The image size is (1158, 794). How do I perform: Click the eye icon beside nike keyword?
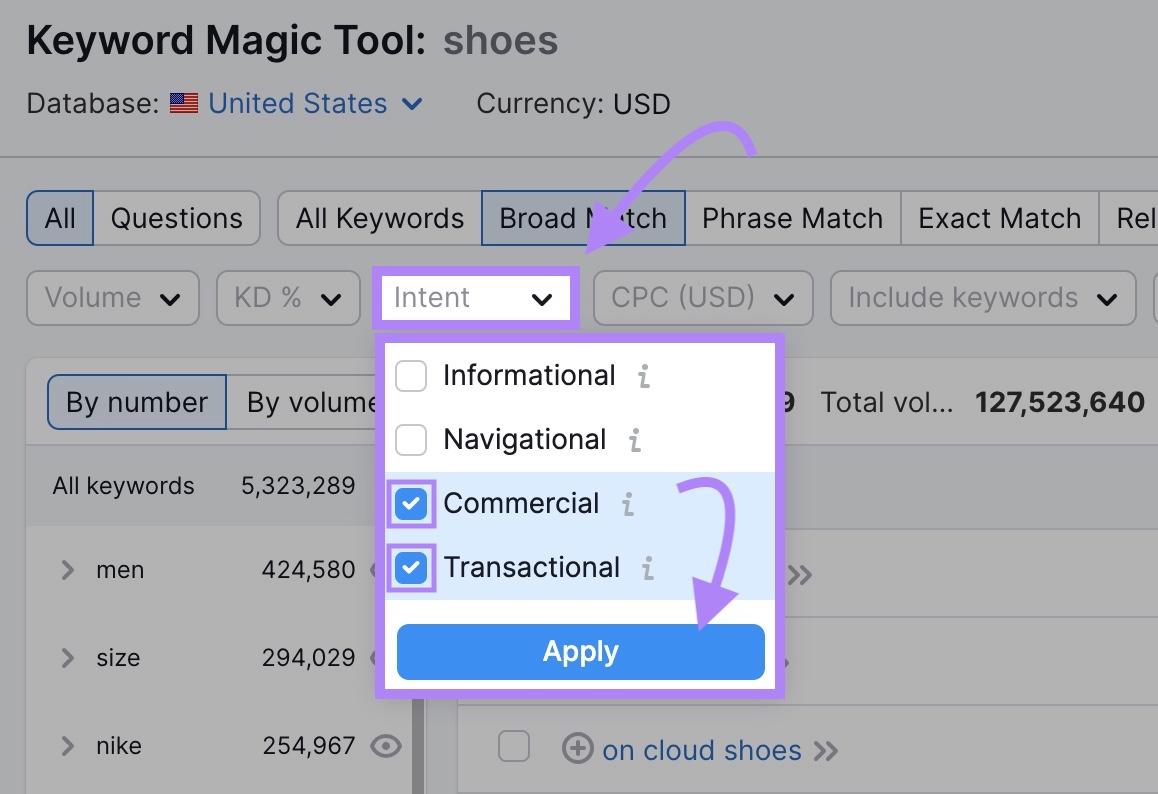pos(387,746)
